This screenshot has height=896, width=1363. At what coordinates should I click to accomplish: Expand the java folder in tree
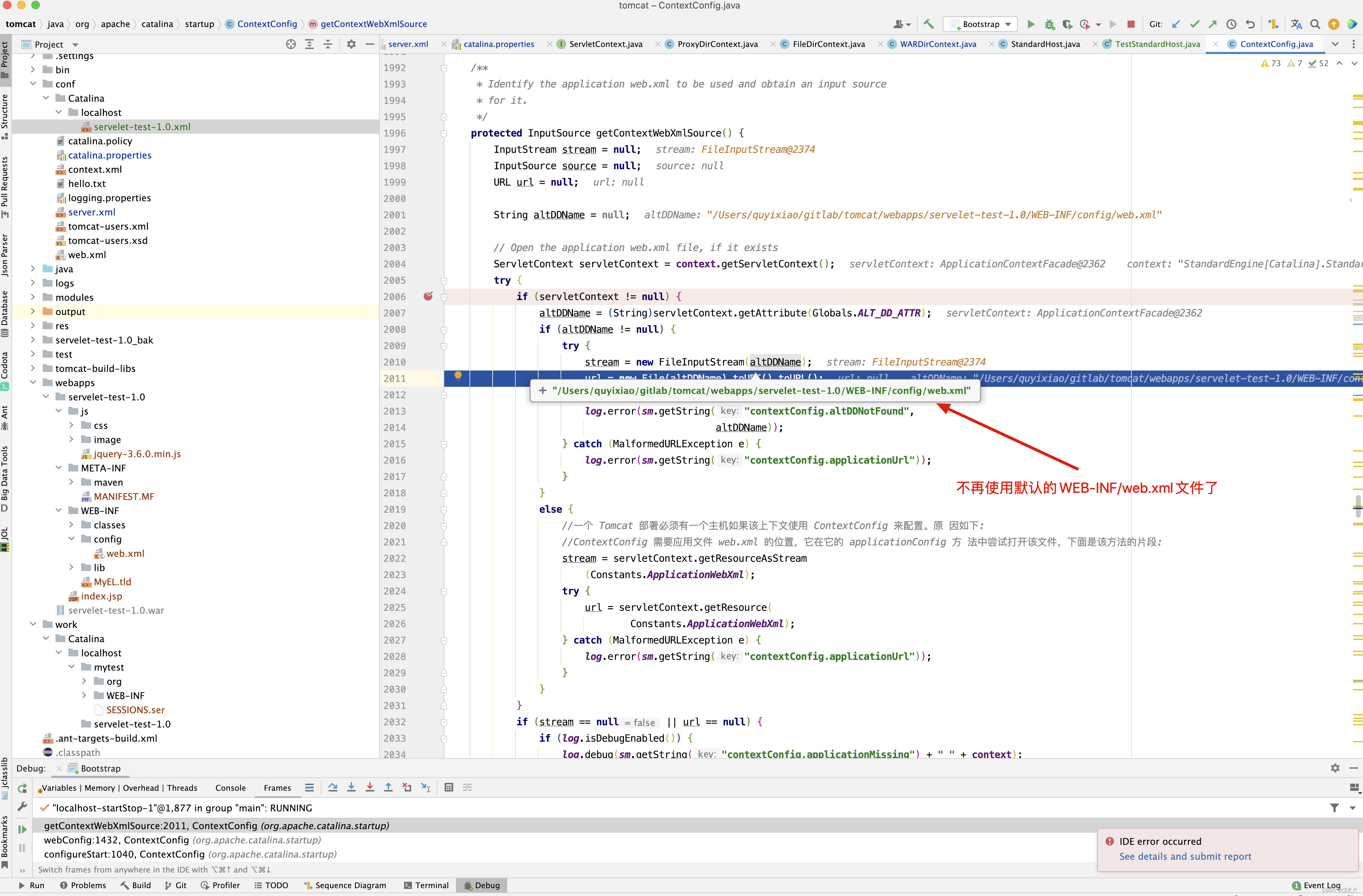click(33, 269)
